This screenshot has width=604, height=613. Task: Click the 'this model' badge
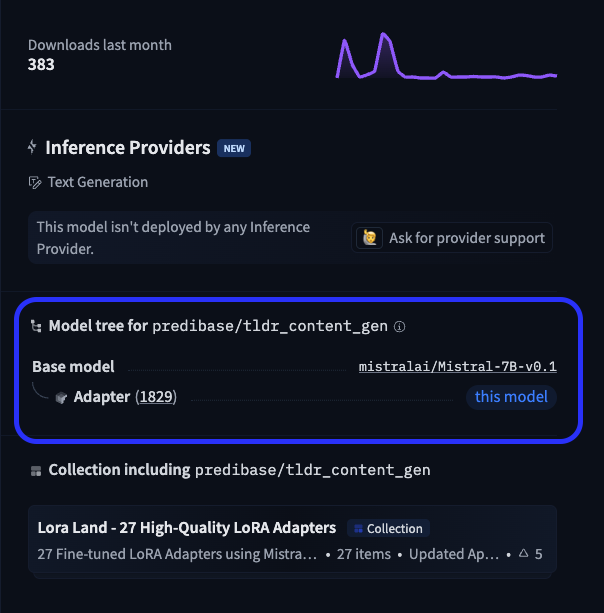point(511,397)
